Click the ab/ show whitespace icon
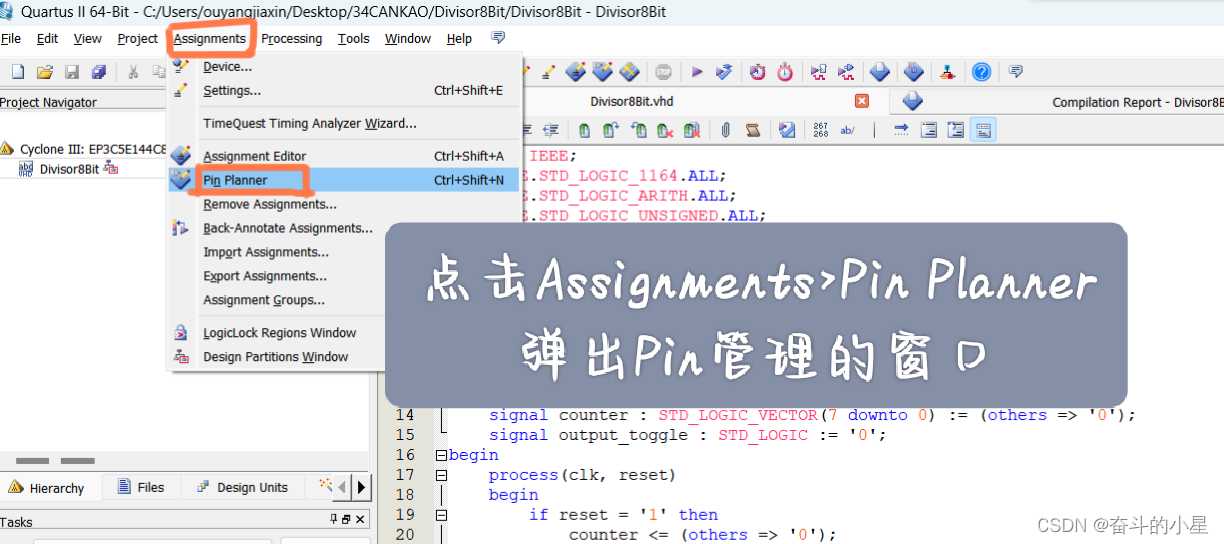The width and height of the screenshot is (1224, 544). point(848,130)
